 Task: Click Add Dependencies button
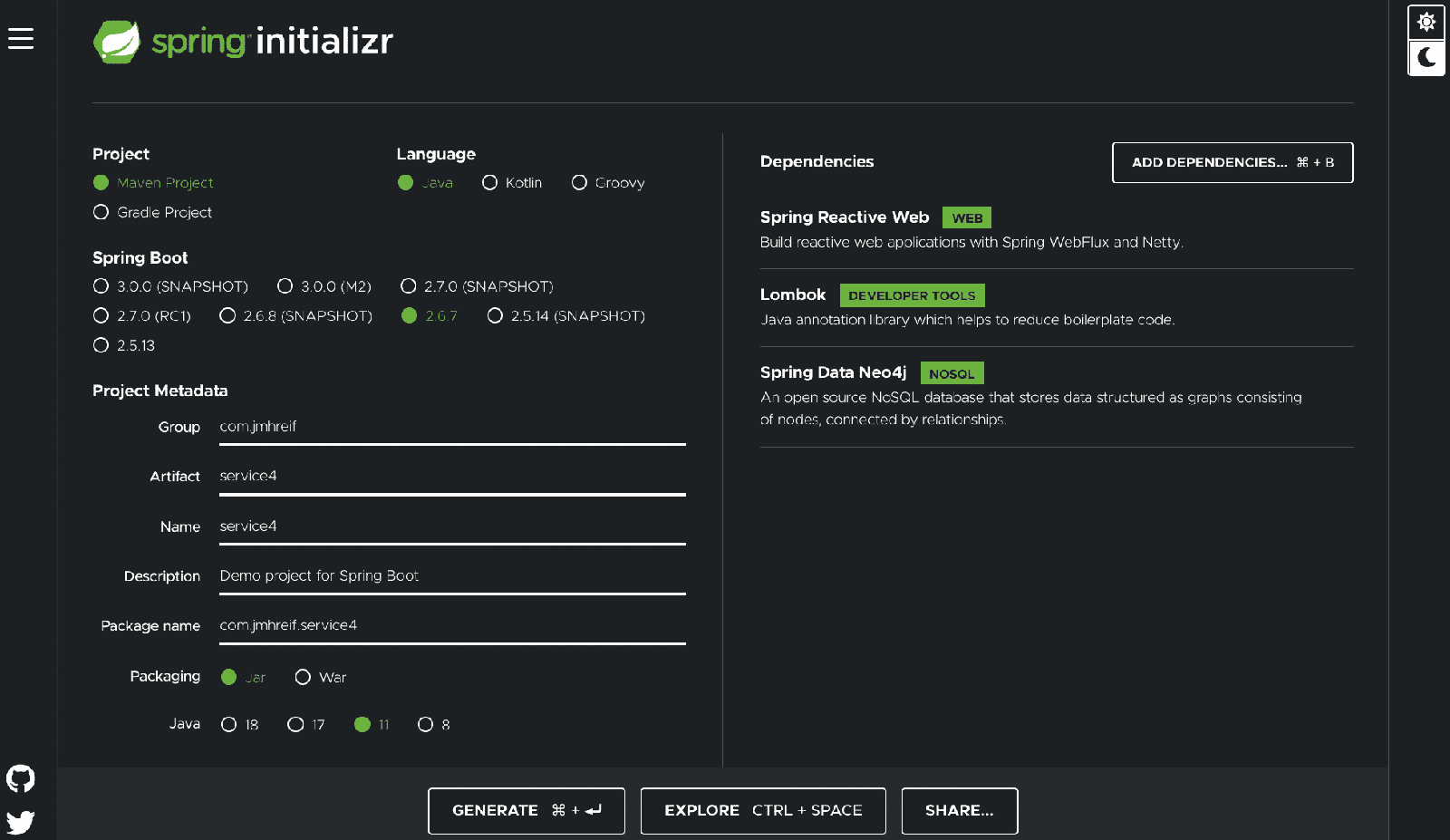click(x=1232, y=163)
